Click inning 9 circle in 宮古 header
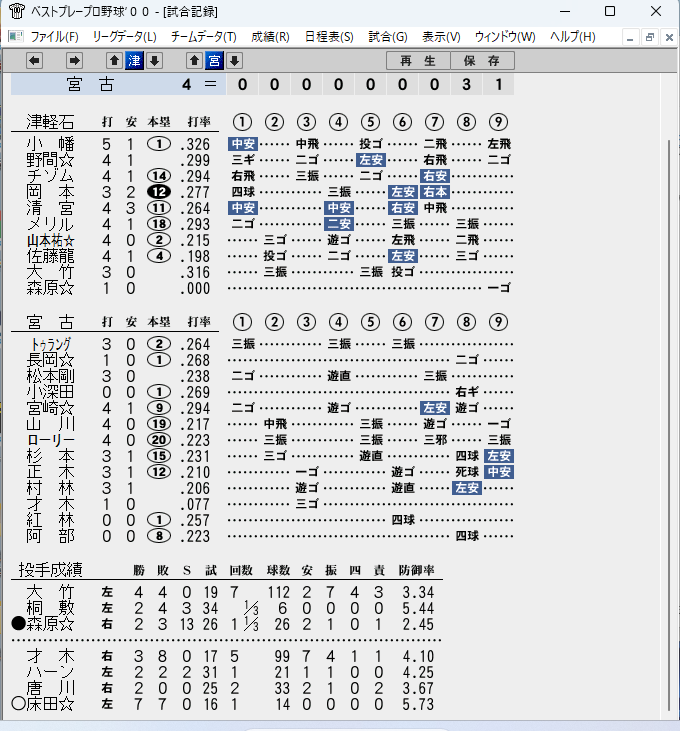Screen dimensions: 680x731 click(x=498, y=322)
